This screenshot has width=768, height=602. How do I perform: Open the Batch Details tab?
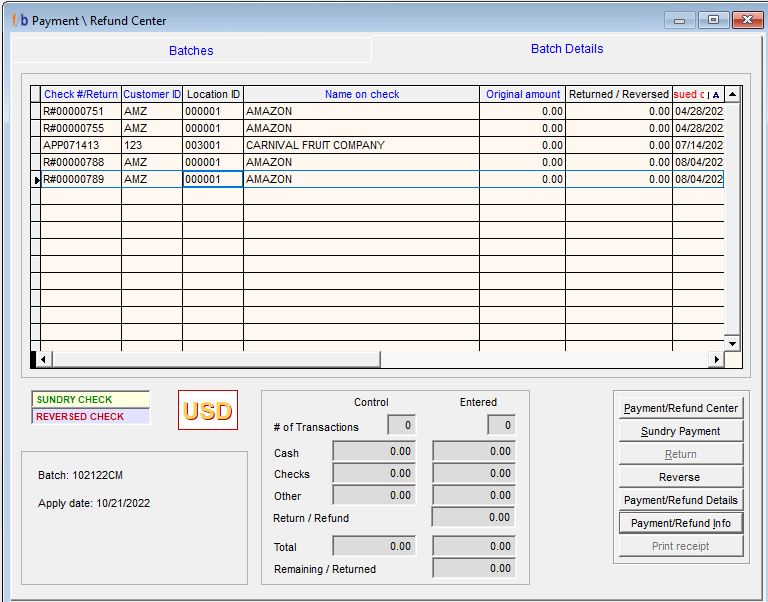point(567,49)
